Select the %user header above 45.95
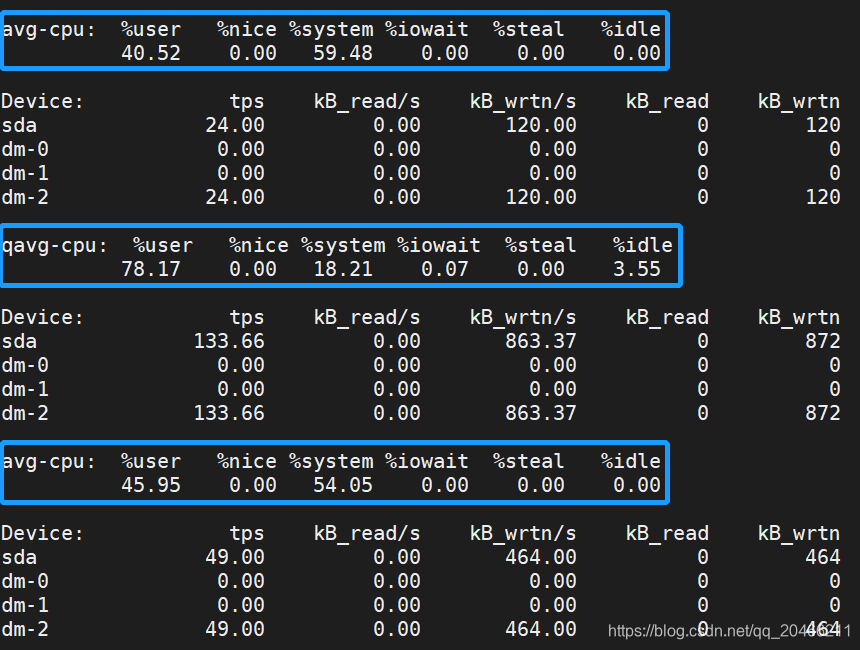The height and width of the screenshot is (650, 860). (151, 461)
